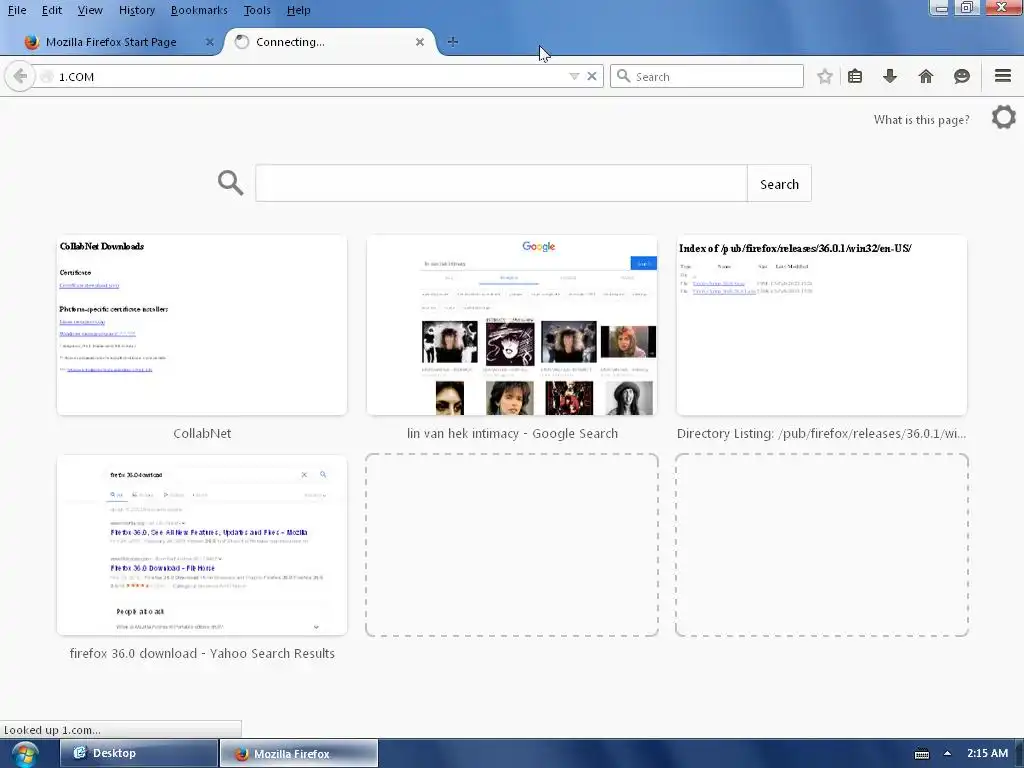
Task: Click the new tab page search input
Action: [501, 184]
